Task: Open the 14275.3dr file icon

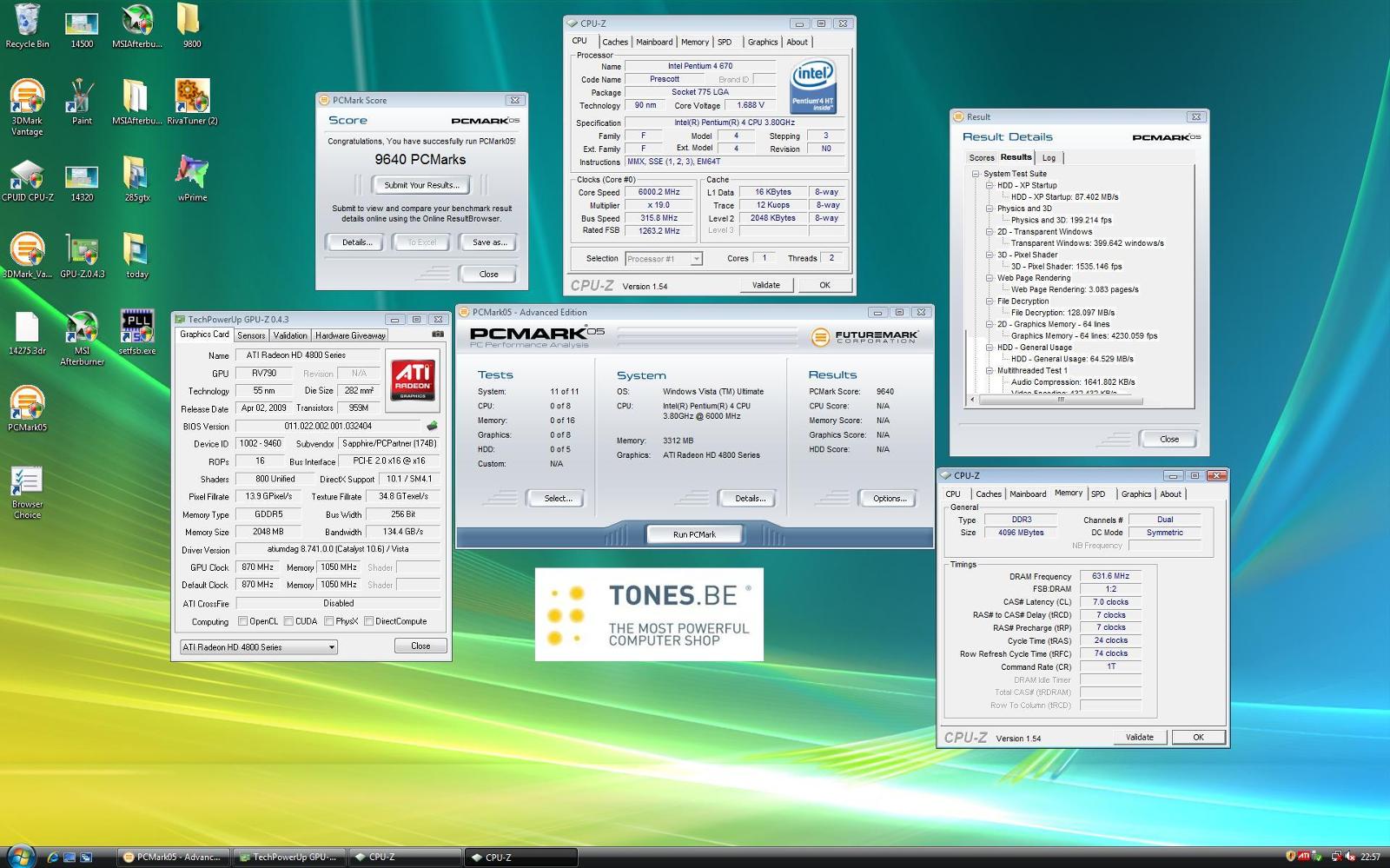Action: coord(27,333)
